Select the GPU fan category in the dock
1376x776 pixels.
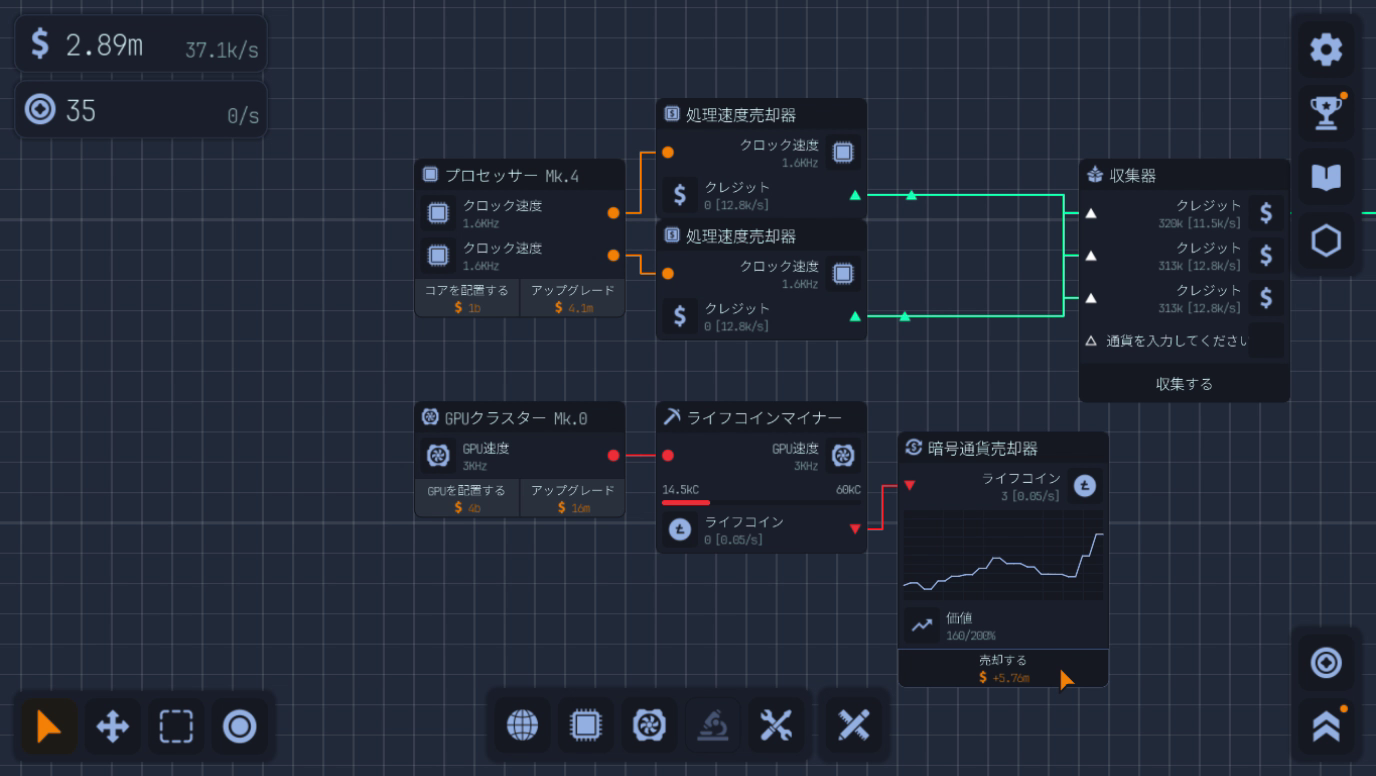650,726
